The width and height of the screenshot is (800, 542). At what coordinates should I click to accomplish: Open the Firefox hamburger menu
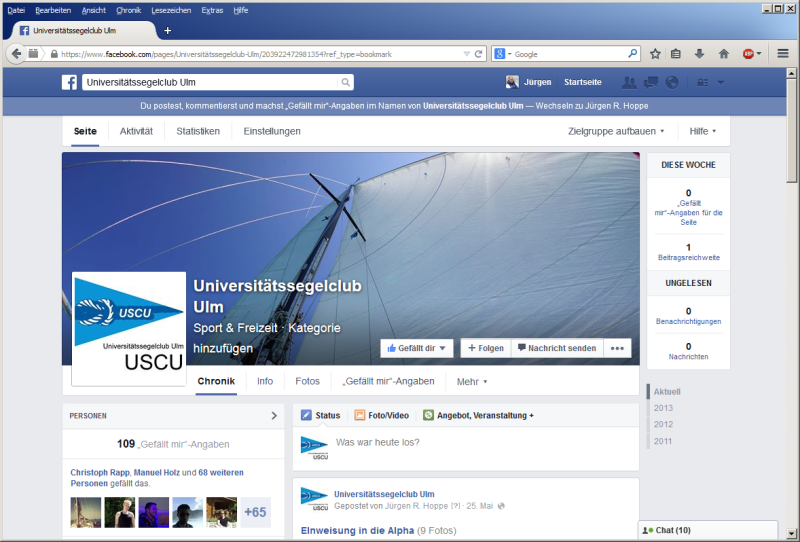click(783, 54)
